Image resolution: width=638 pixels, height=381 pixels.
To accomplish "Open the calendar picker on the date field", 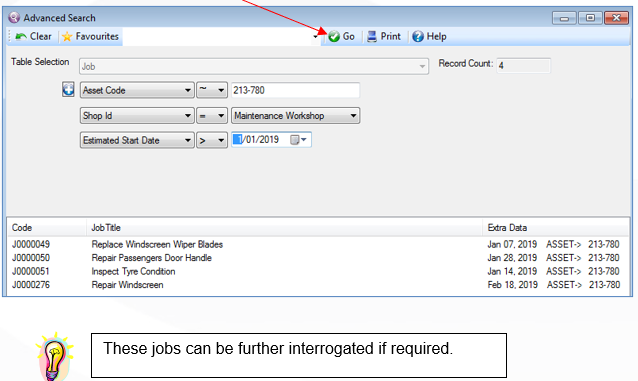I will [298, 140].
